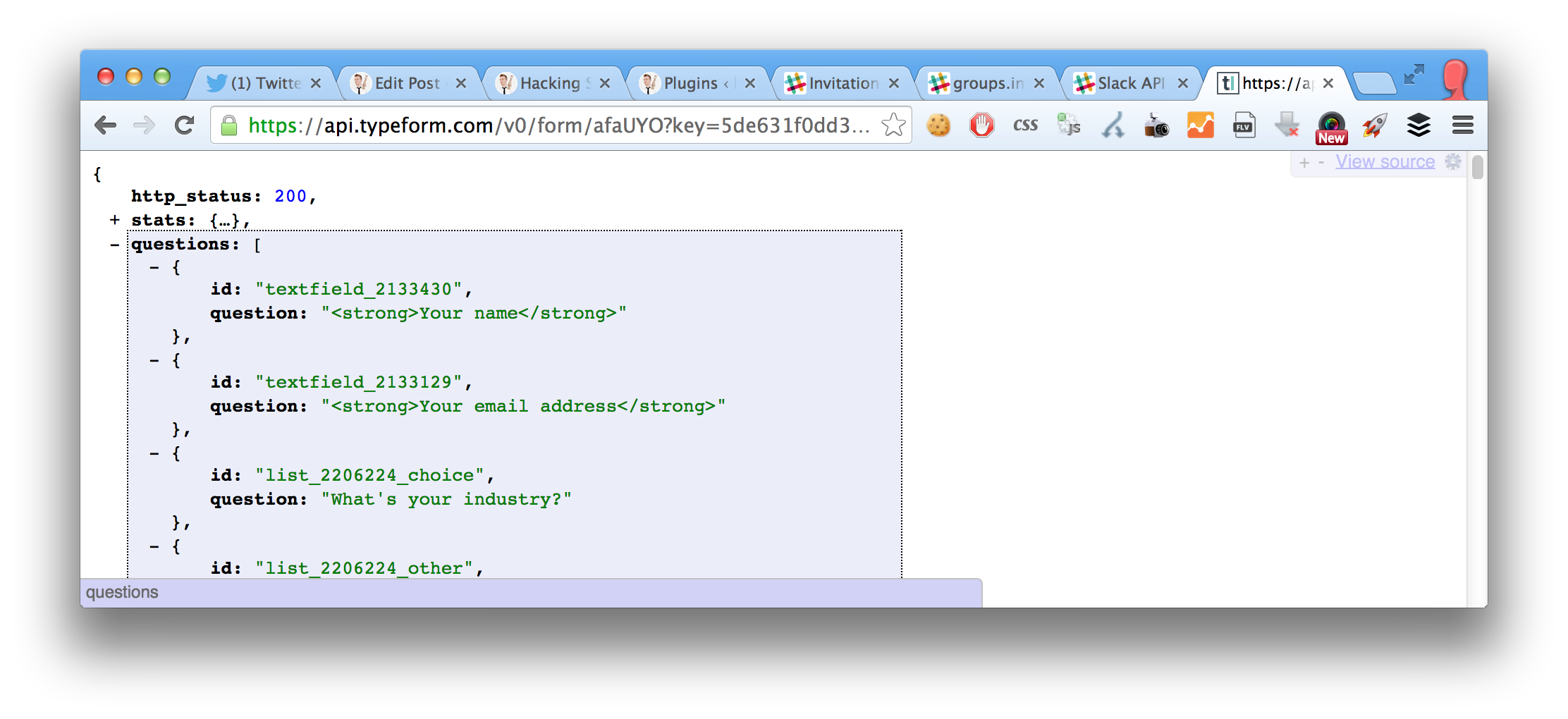
Task: Open a new tab
Action: pyautogui.click(x=1373, y=83)
